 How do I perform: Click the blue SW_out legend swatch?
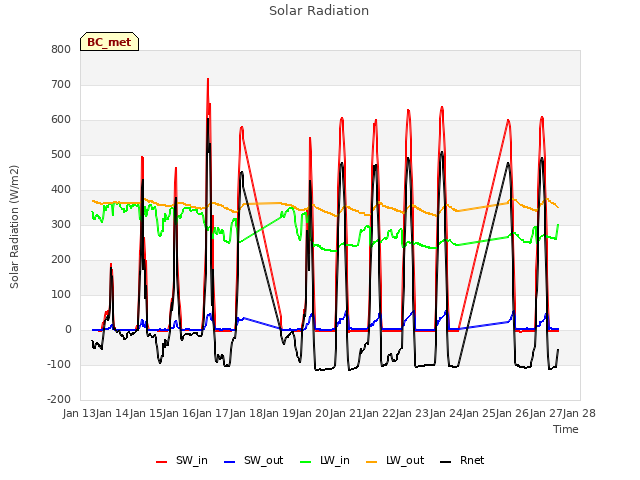click(x=230, y=462)
